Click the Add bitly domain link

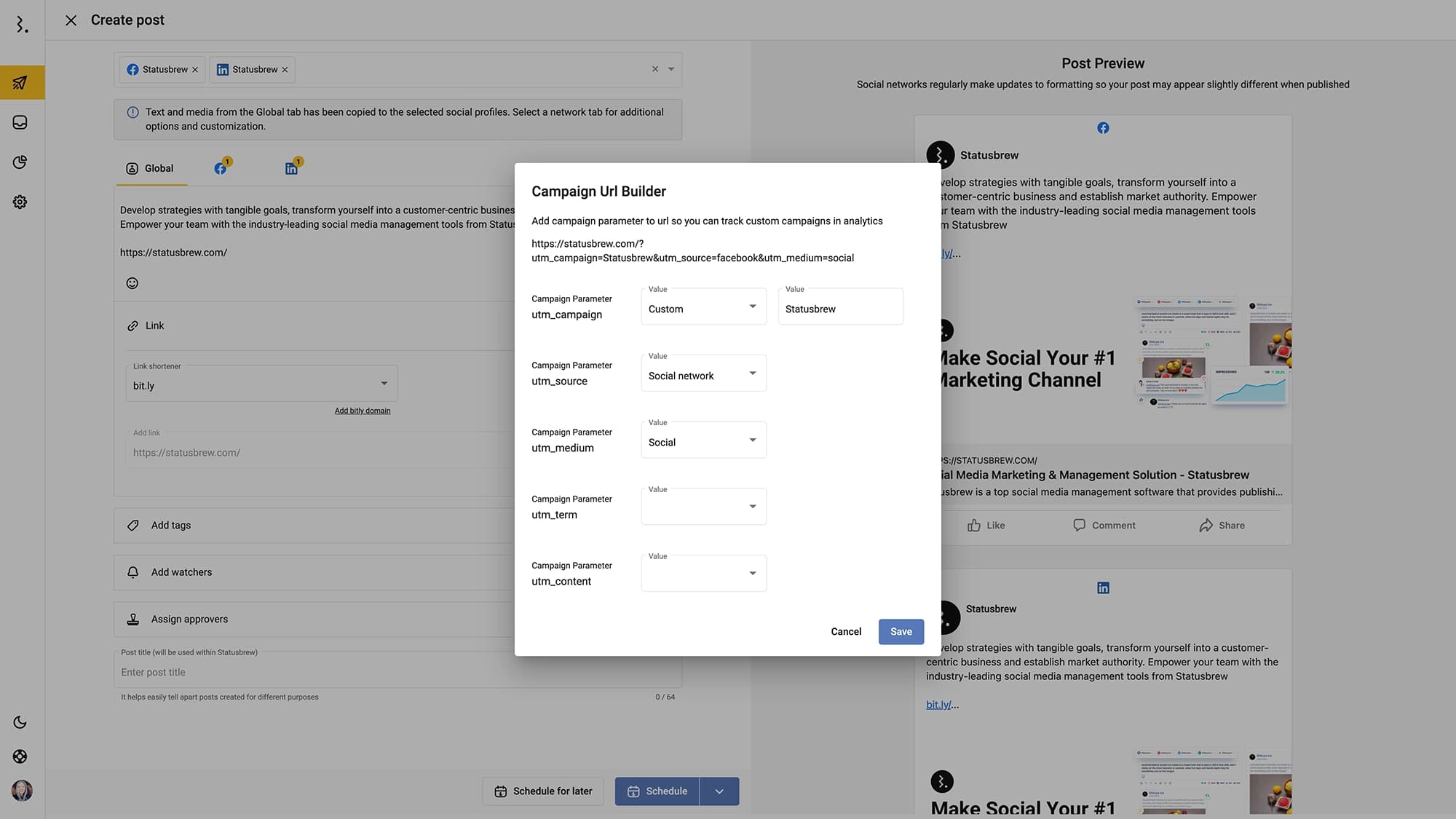coord(363,411)
